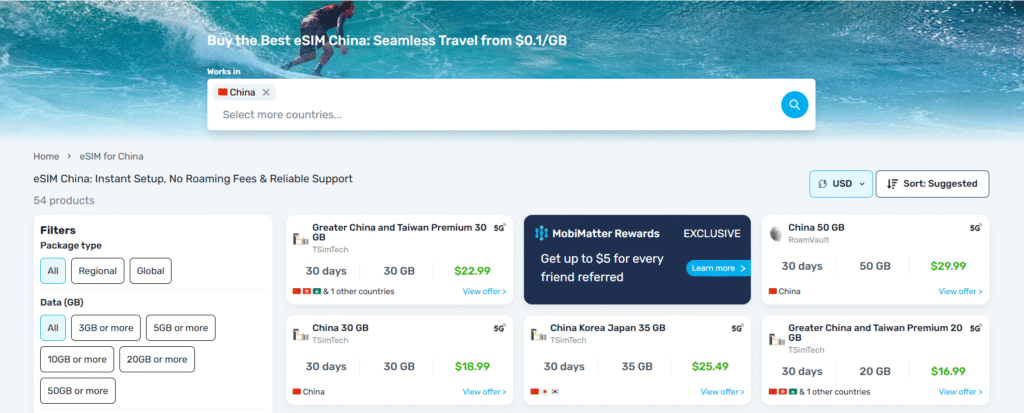Click the MobiMatter Rewards logo icon

tap(541, 234)
